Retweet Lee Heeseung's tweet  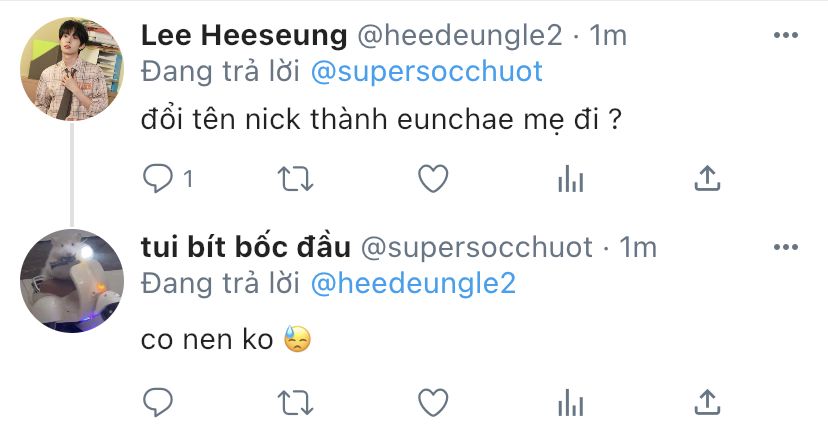coord(295,178)
